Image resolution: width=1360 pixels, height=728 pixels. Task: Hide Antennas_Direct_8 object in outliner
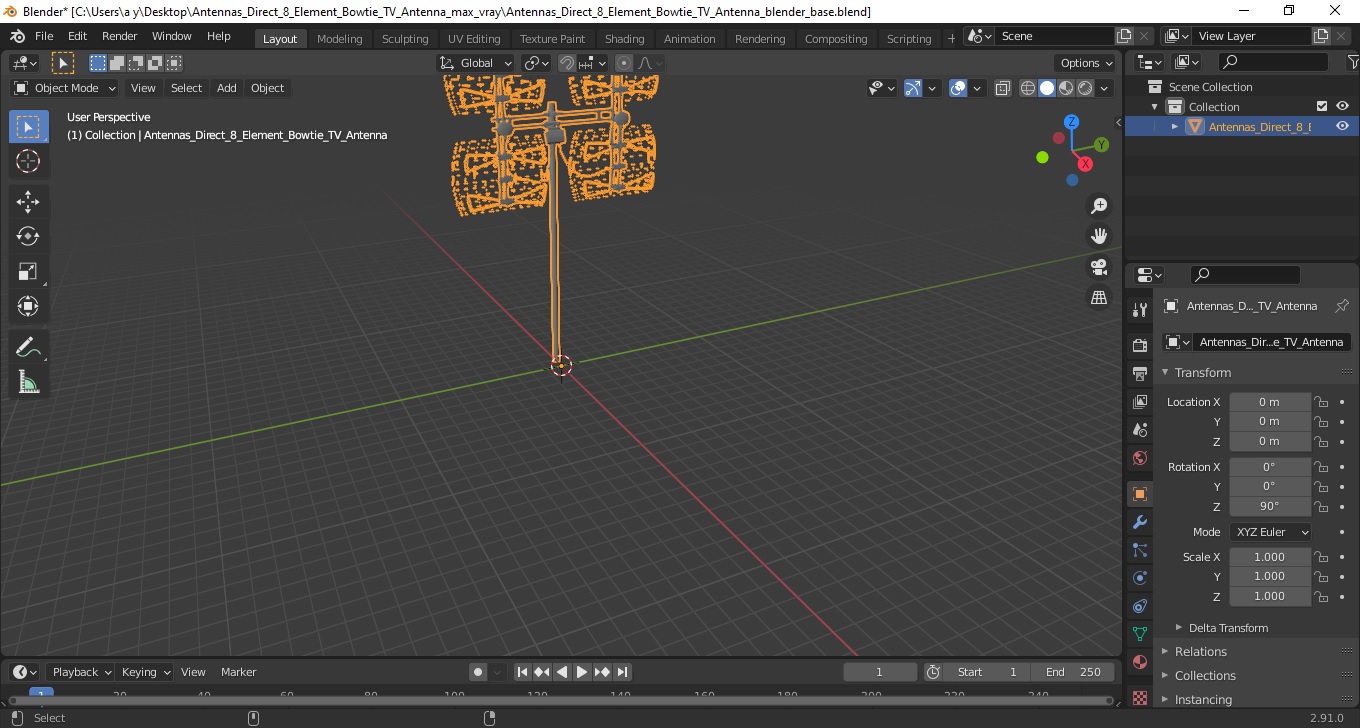(1343, 126)
